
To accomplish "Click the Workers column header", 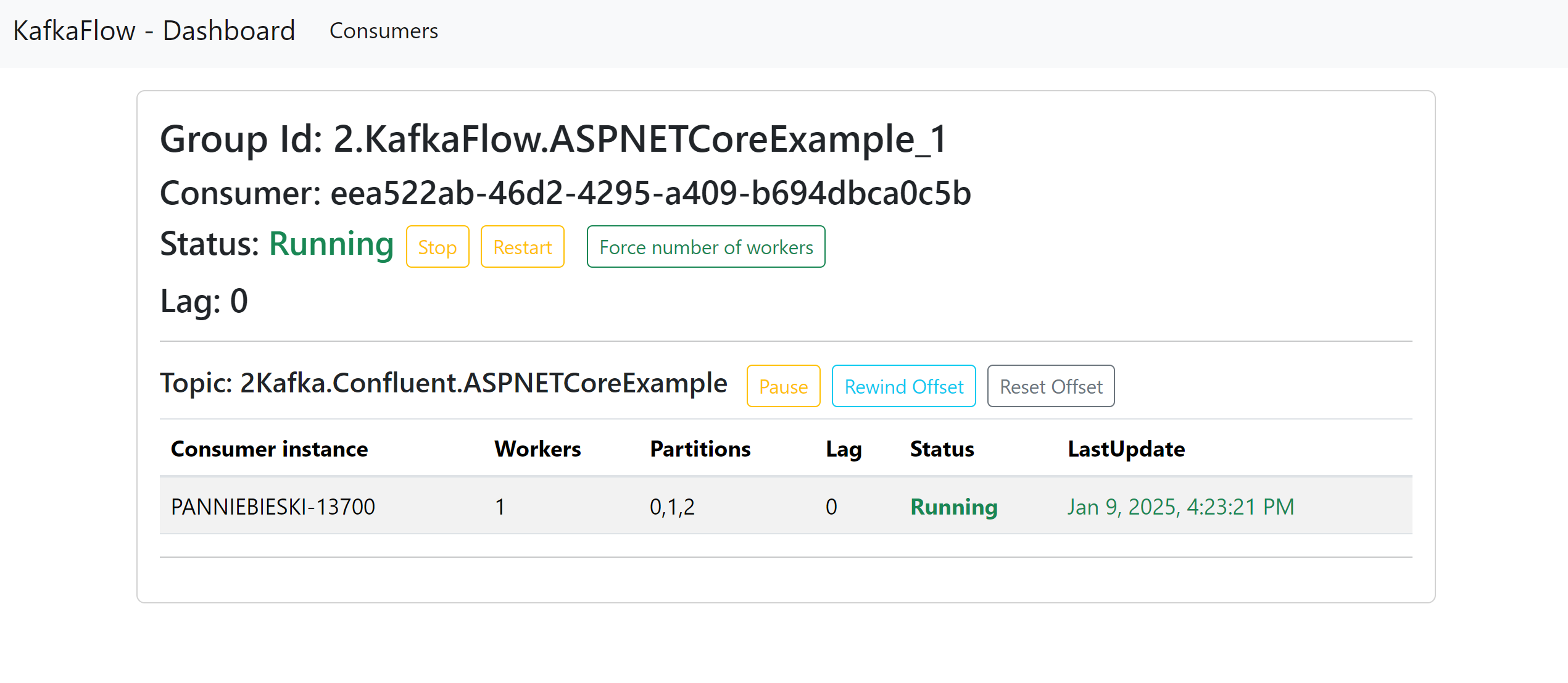I will (537, 449).
